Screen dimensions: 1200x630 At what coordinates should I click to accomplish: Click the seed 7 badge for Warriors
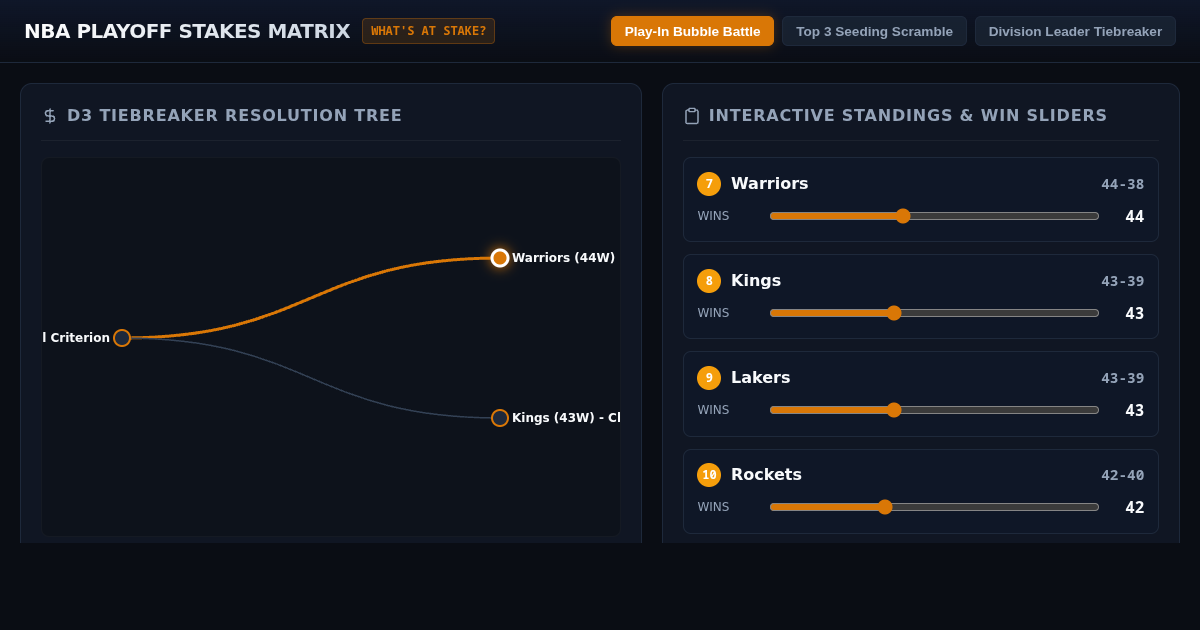(709, 184)
